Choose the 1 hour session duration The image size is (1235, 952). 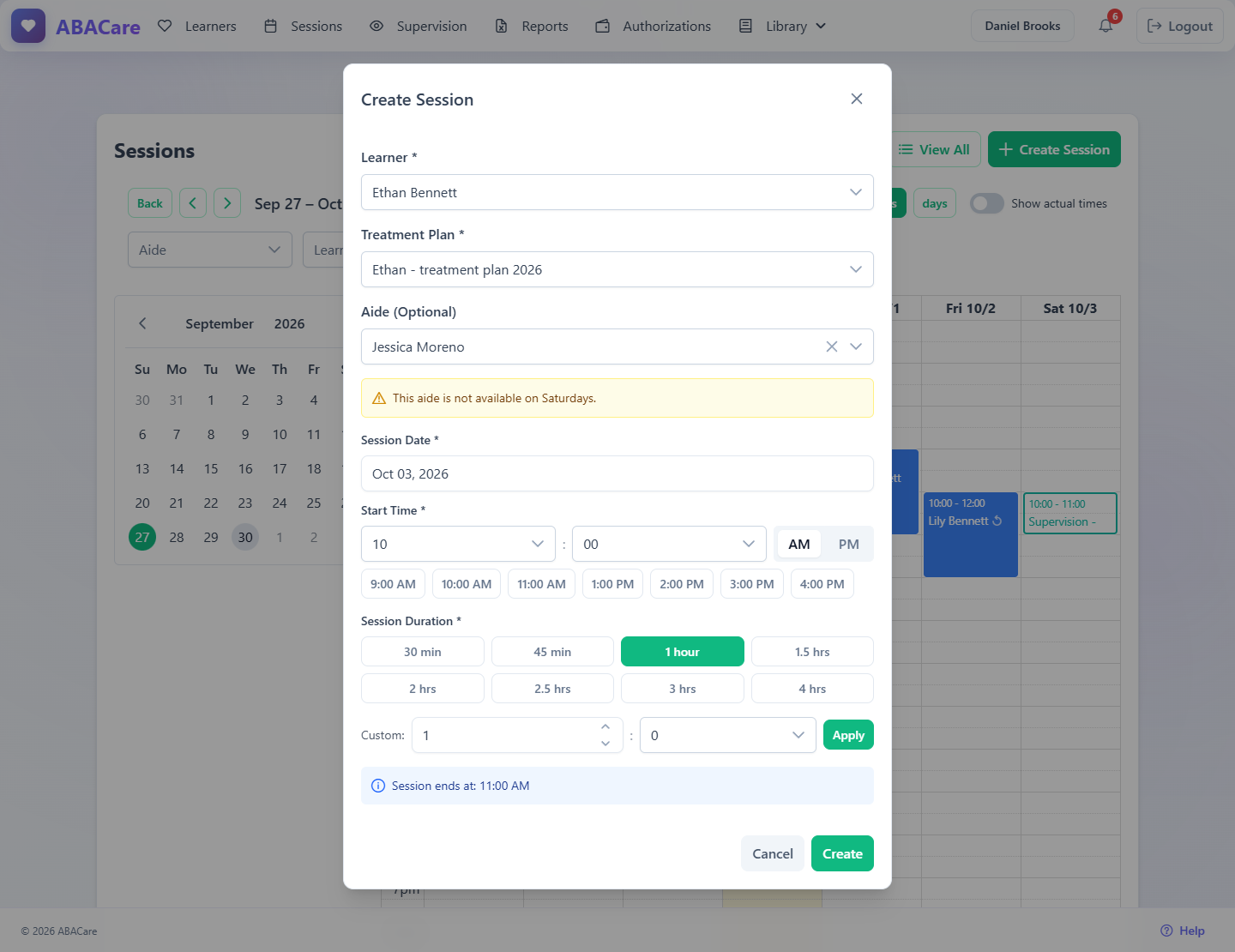pyautogui.click(x=682, y=652)
